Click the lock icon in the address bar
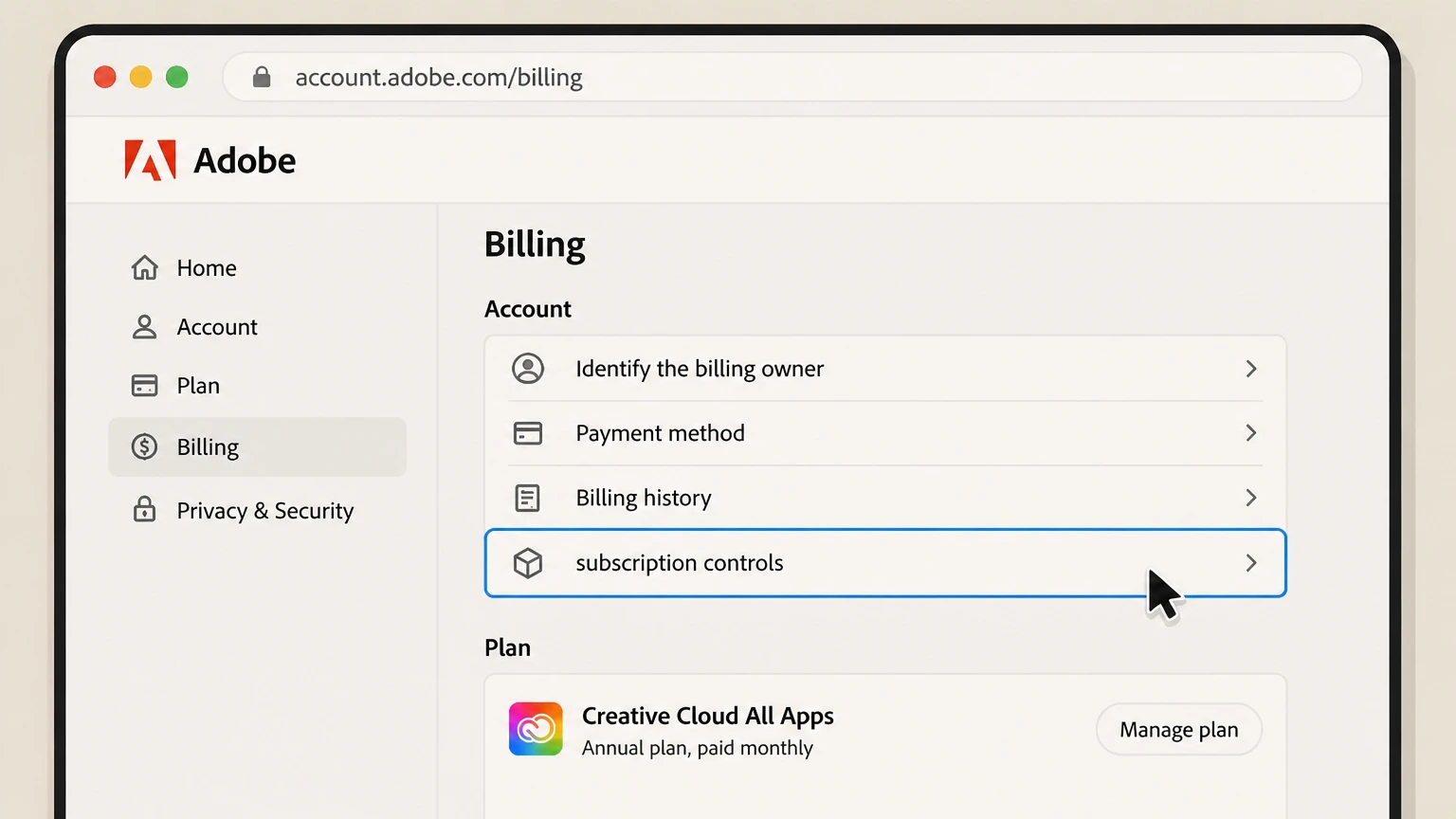The width and height of the screenshot is (1456, 819). point(262,77)
